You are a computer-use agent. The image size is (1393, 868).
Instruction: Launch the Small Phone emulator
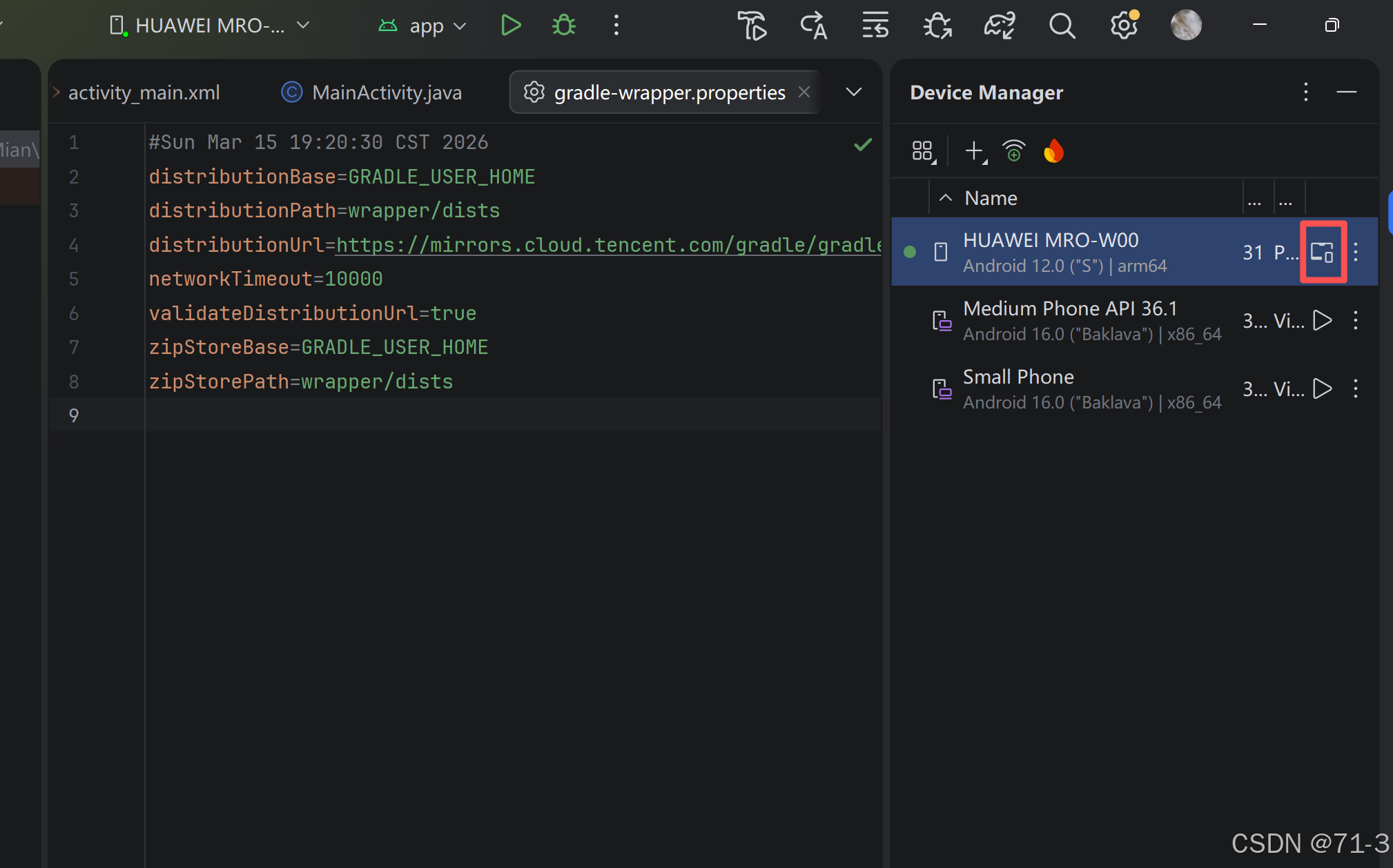(x=1322, y=388)
